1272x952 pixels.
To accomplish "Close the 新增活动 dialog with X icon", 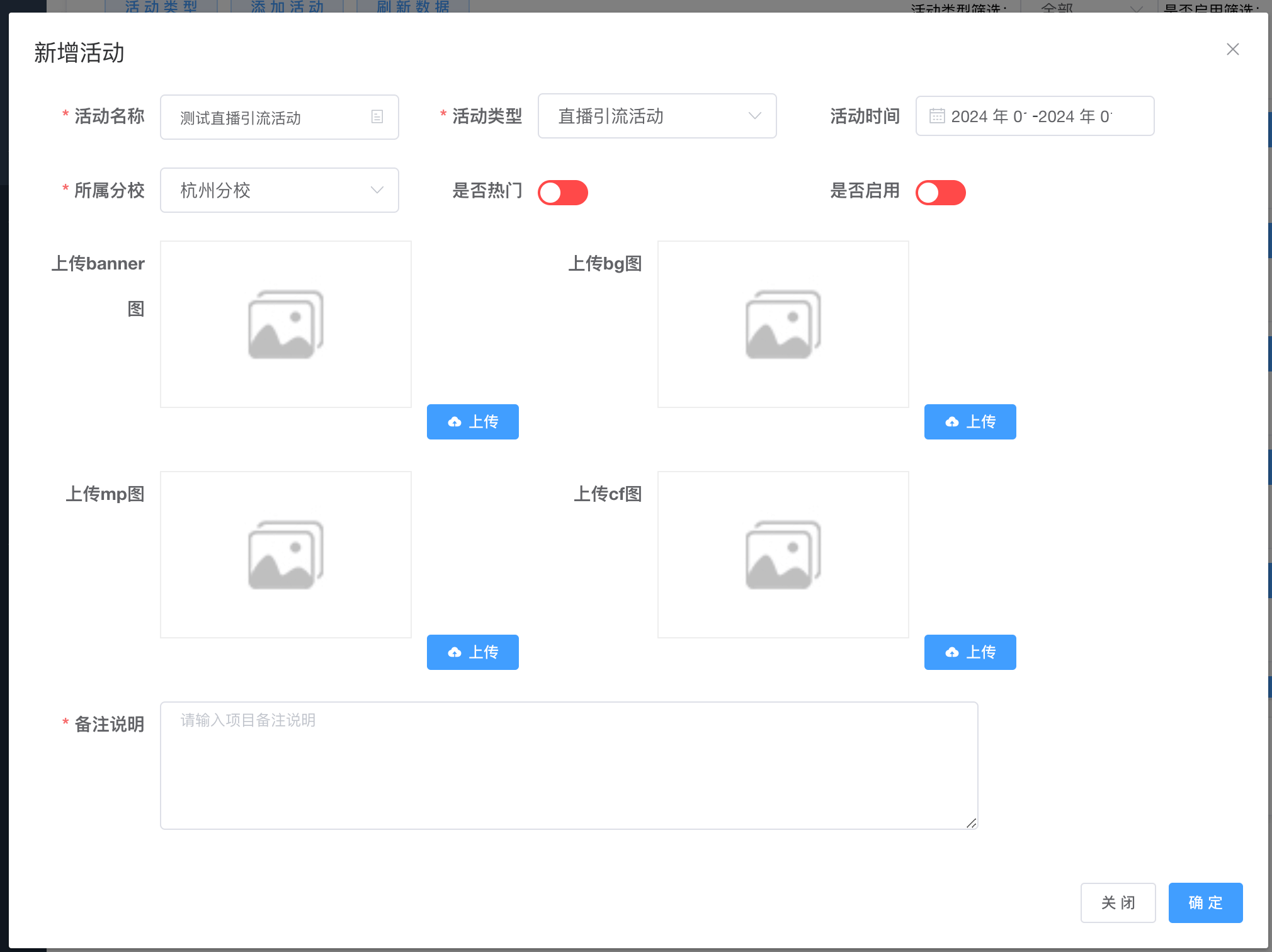I will pyautogui.click(x=1232, y=49).
